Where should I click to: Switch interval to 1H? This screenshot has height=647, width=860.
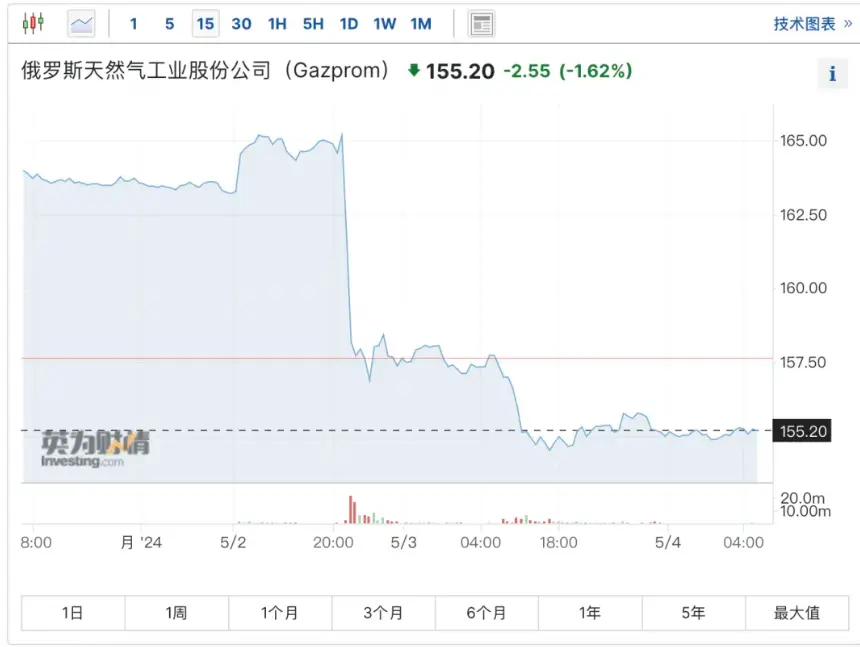coord(277,23)
